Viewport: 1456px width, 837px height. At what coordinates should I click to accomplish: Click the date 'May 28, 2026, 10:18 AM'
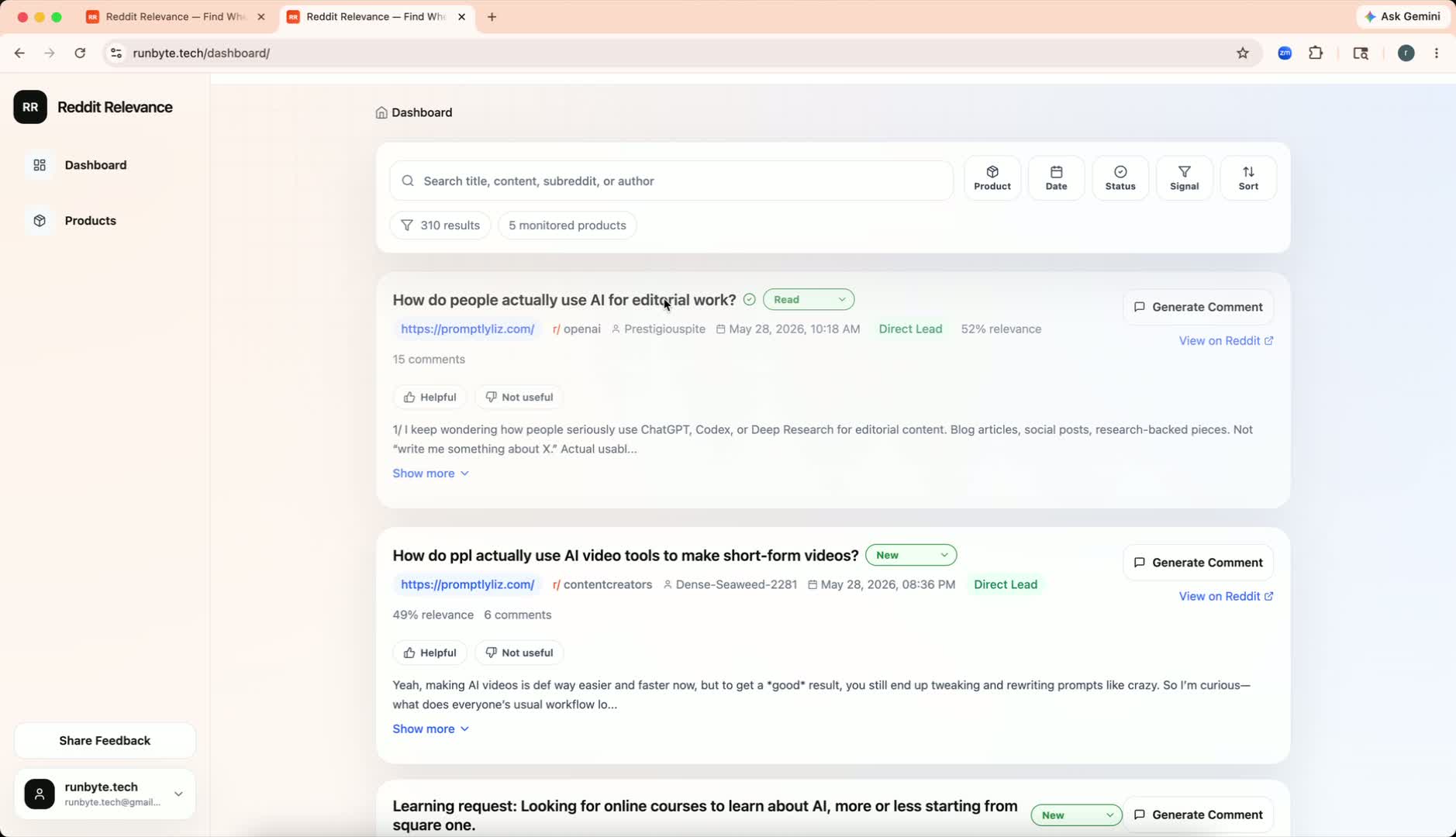point(788,329)
